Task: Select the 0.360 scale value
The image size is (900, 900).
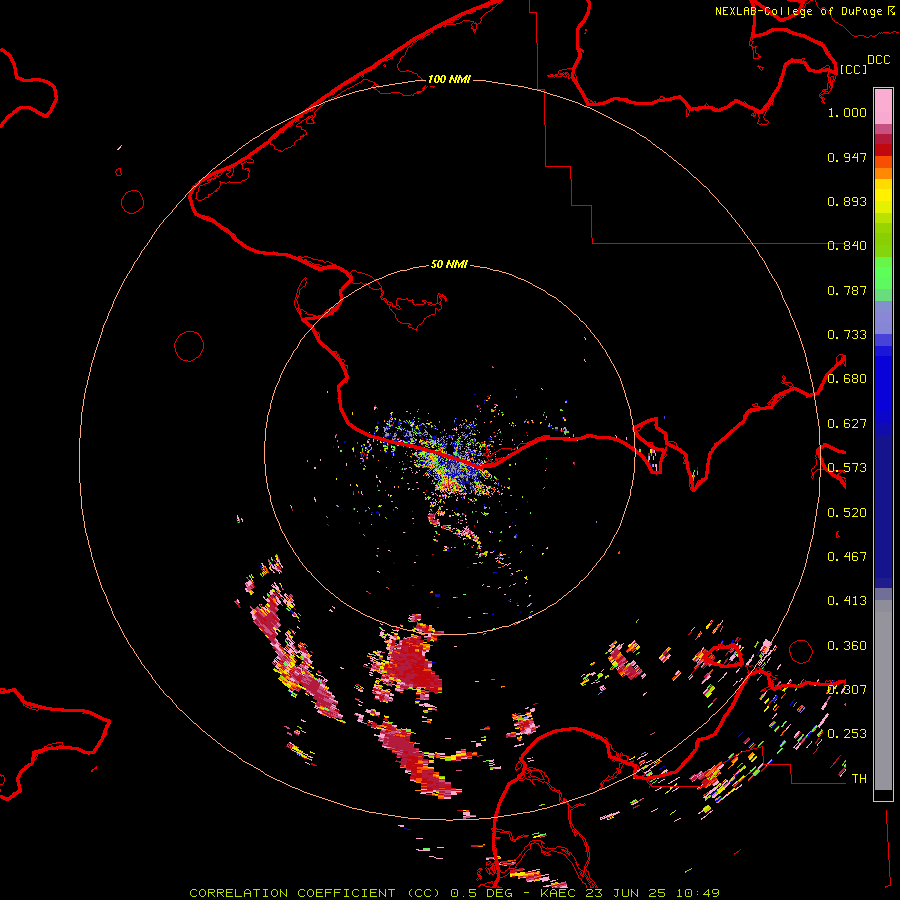Action: click(847, 646)
